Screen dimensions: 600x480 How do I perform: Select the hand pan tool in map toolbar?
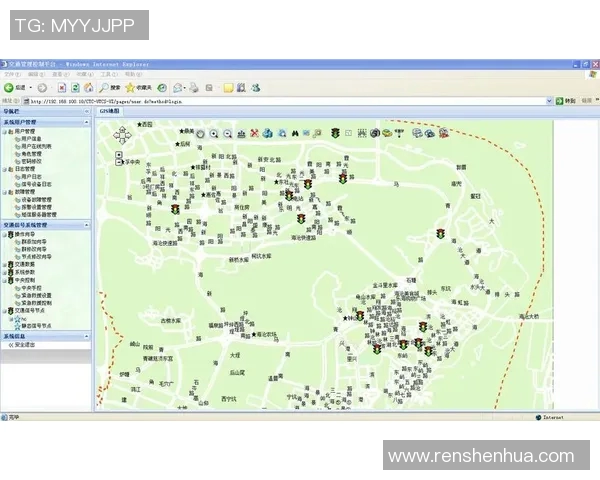(x=199, y=133)
